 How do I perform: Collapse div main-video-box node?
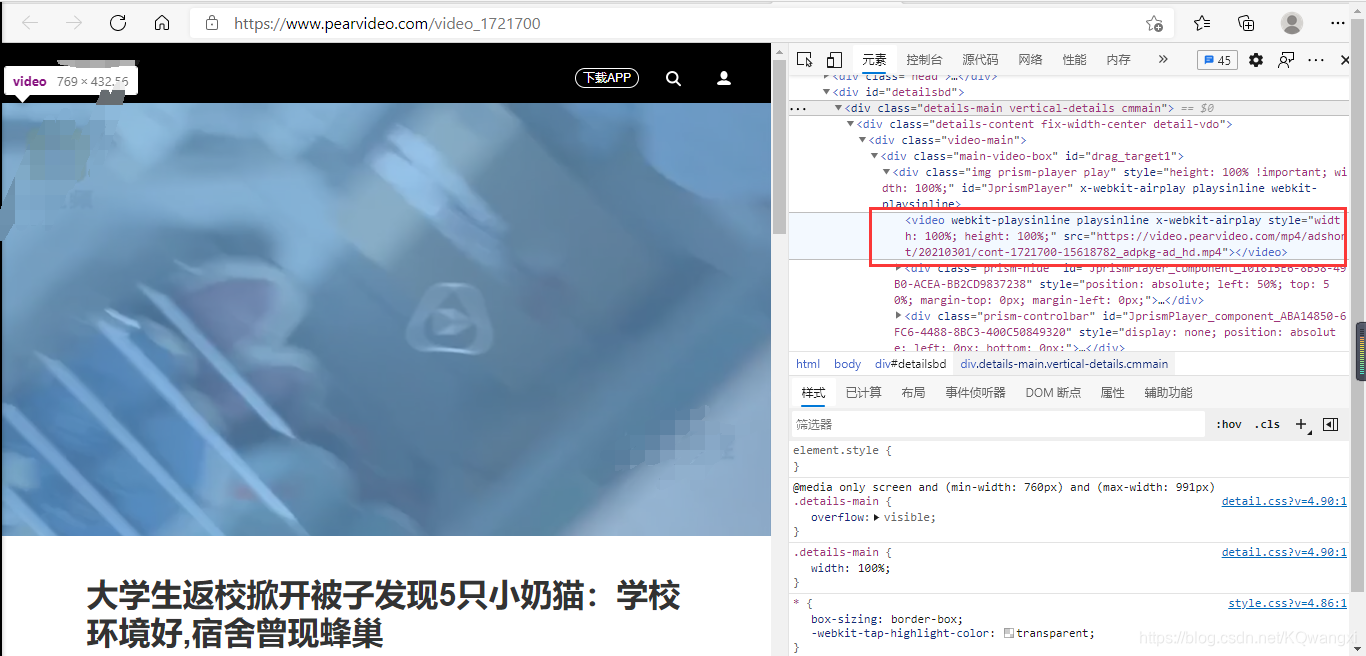[874, 156]
